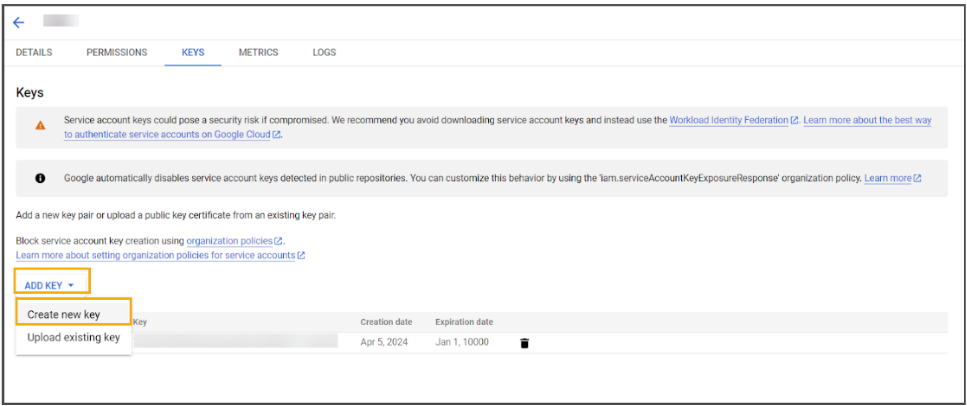Open the LOGS tab

(324, 52)
